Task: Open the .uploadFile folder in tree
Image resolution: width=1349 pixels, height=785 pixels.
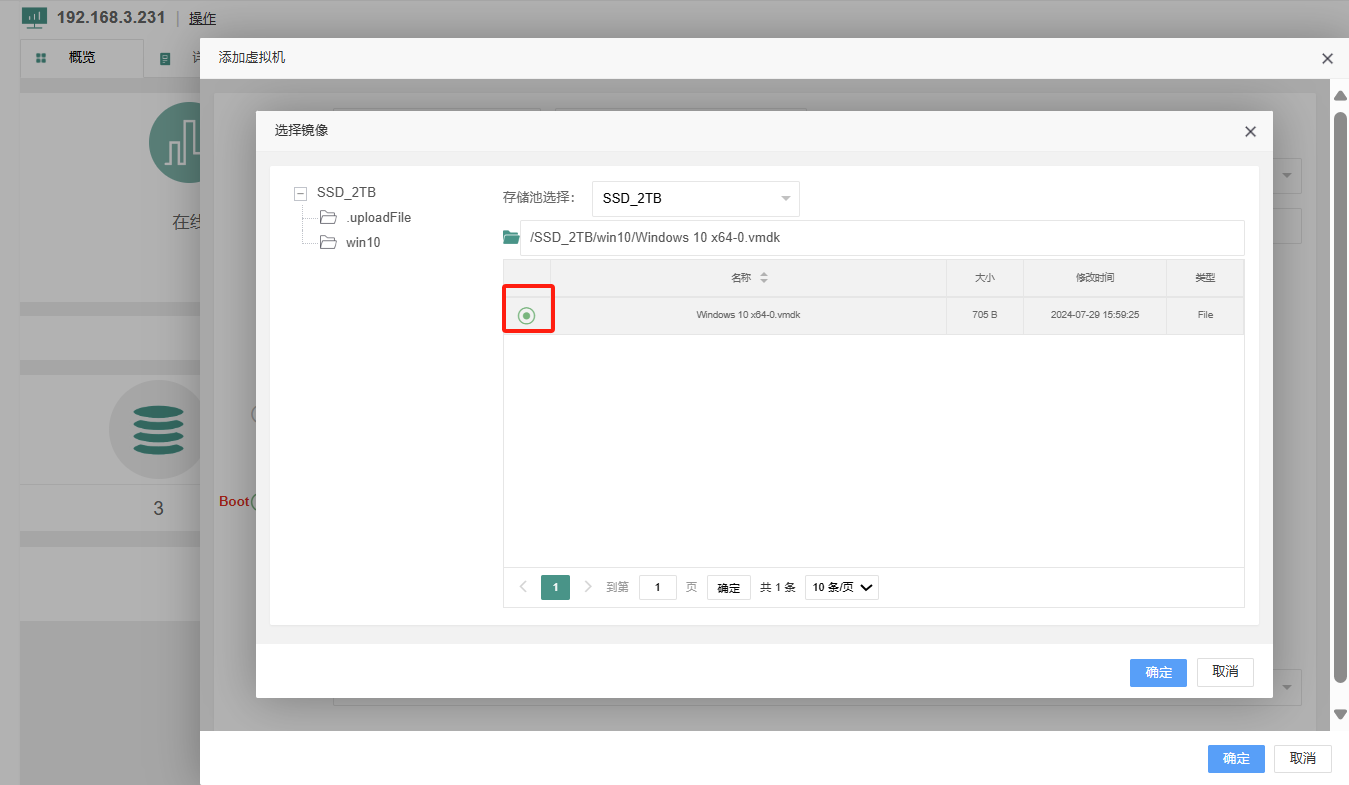Action: (x=378, y=217)
